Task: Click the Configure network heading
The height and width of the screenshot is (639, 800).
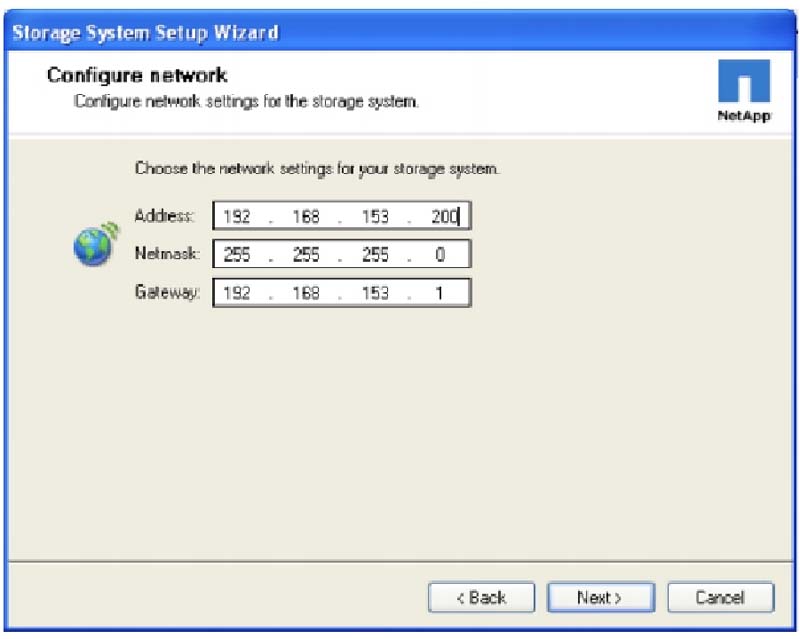Action: [137, 76]
